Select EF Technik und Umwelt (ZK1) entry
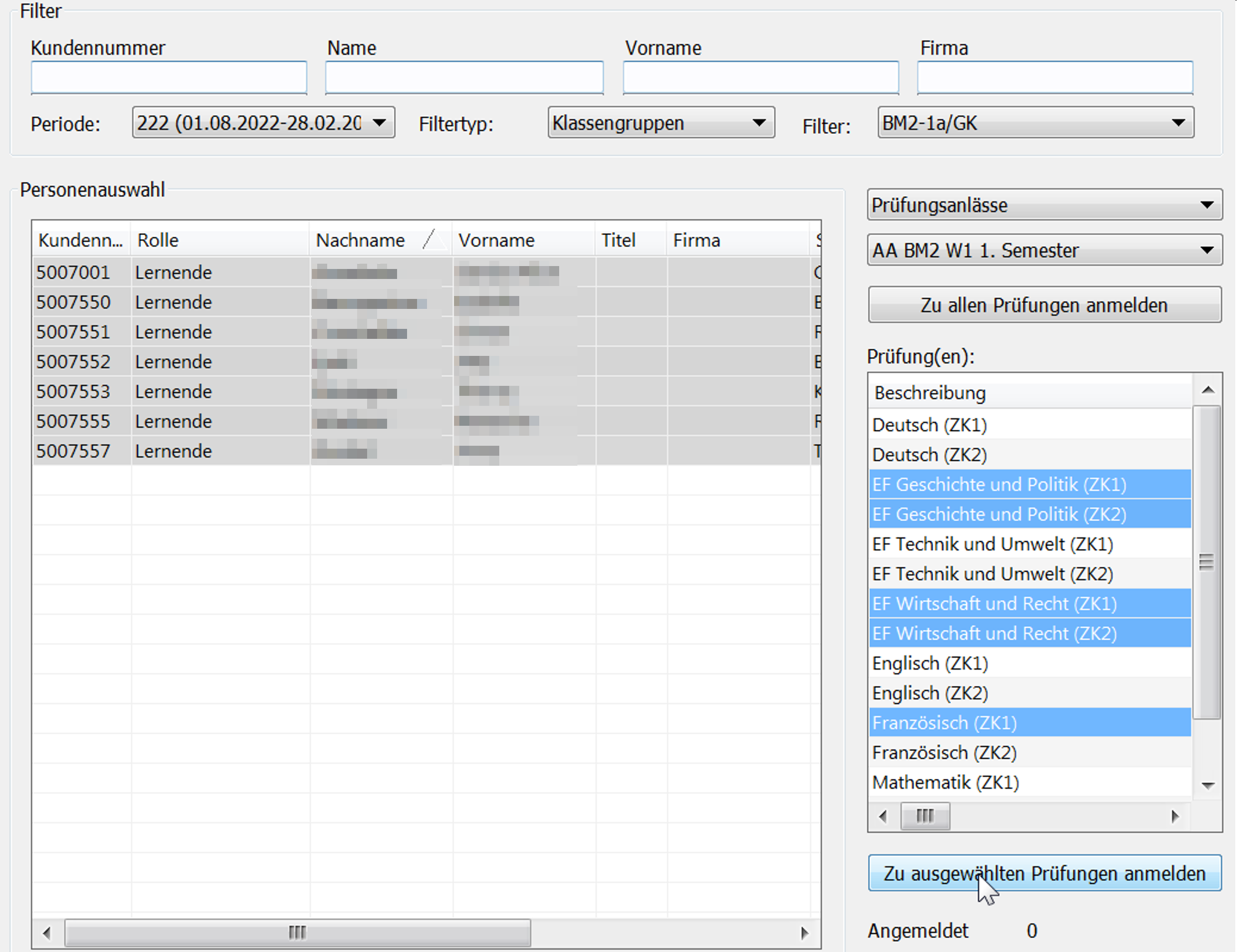Screen dimensions: 1237x952 tap(992, 544)
